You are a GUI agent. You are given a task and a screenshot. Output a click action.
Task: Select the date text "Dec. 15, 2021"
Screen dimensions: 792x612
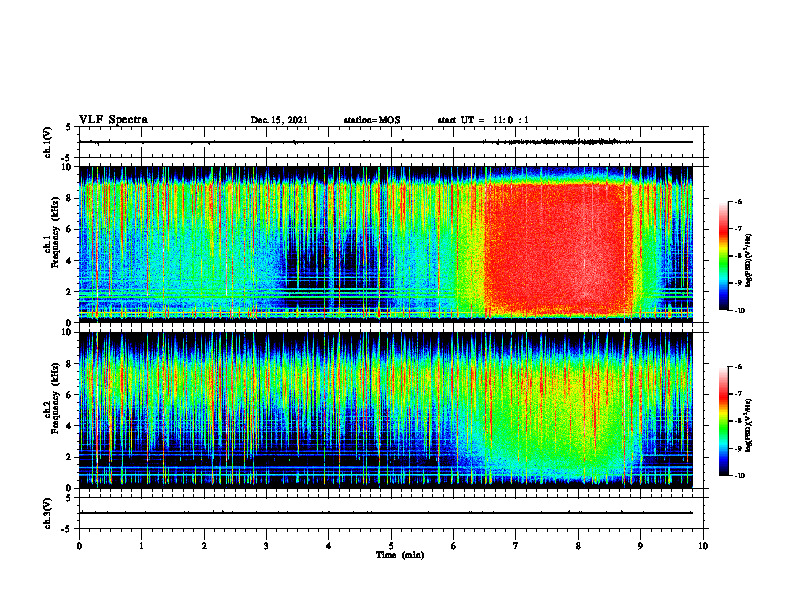coord(279,120)
